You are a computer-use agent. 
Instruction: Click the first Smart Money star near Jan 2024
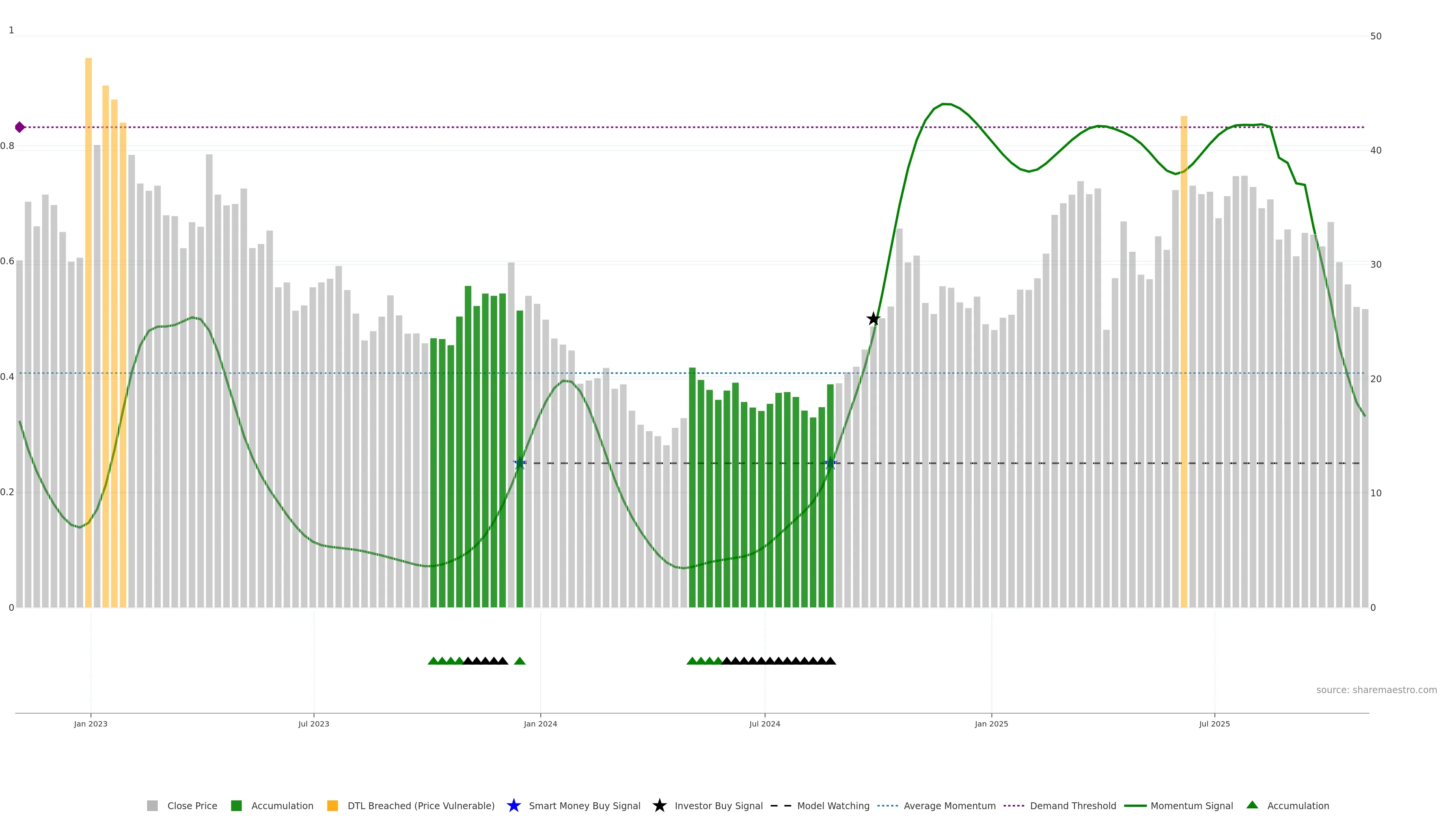click(519, 463)
